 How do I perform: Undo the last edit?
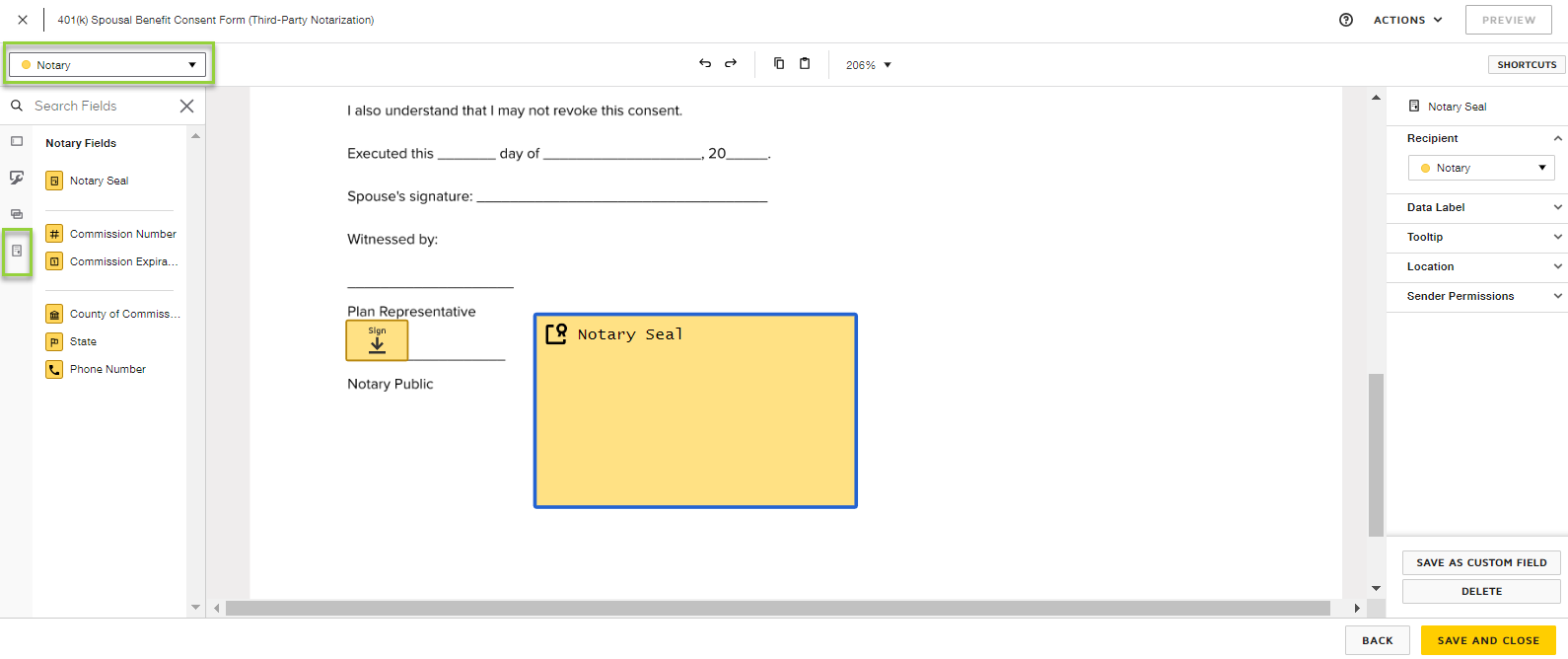[x=705, y=64]
